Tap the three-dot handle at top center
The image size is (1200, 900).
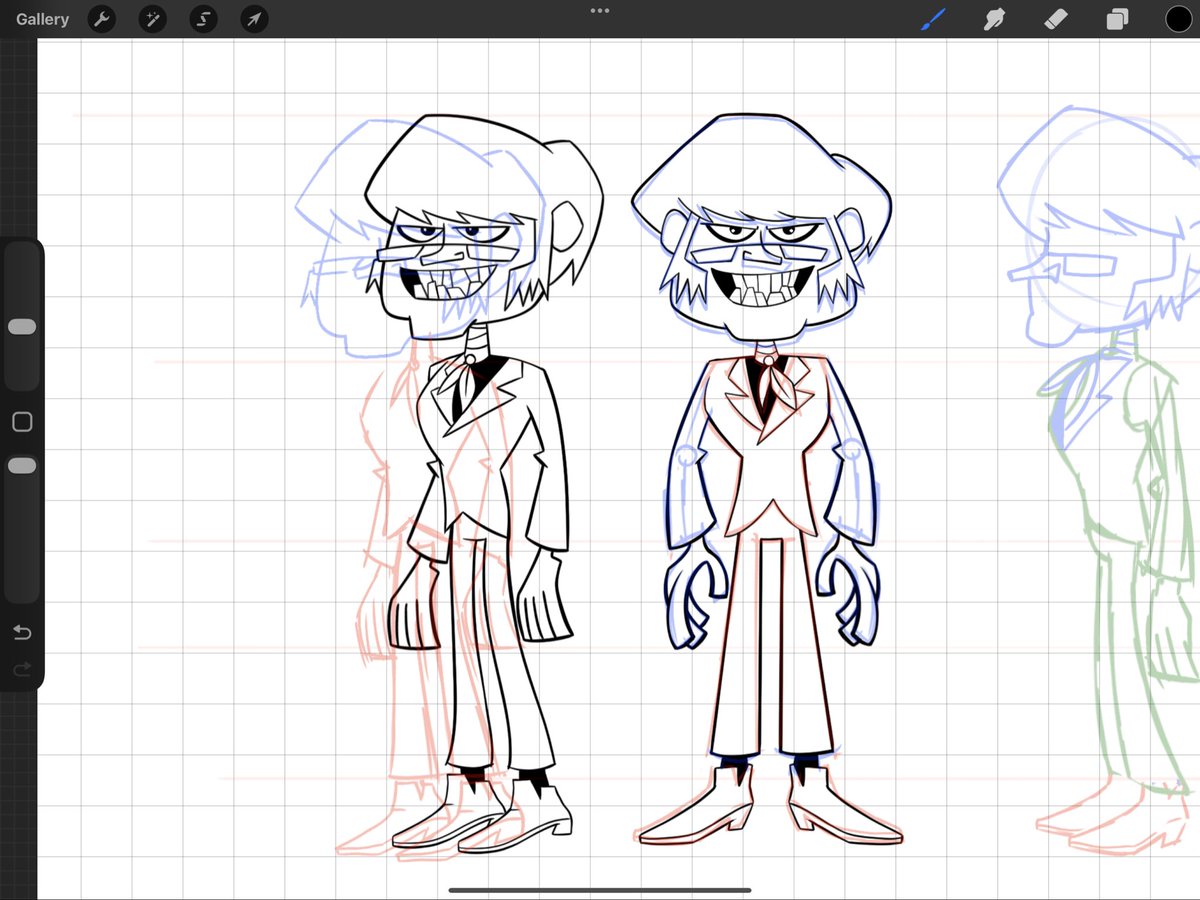pyautogui.click(x=600, y=11)
